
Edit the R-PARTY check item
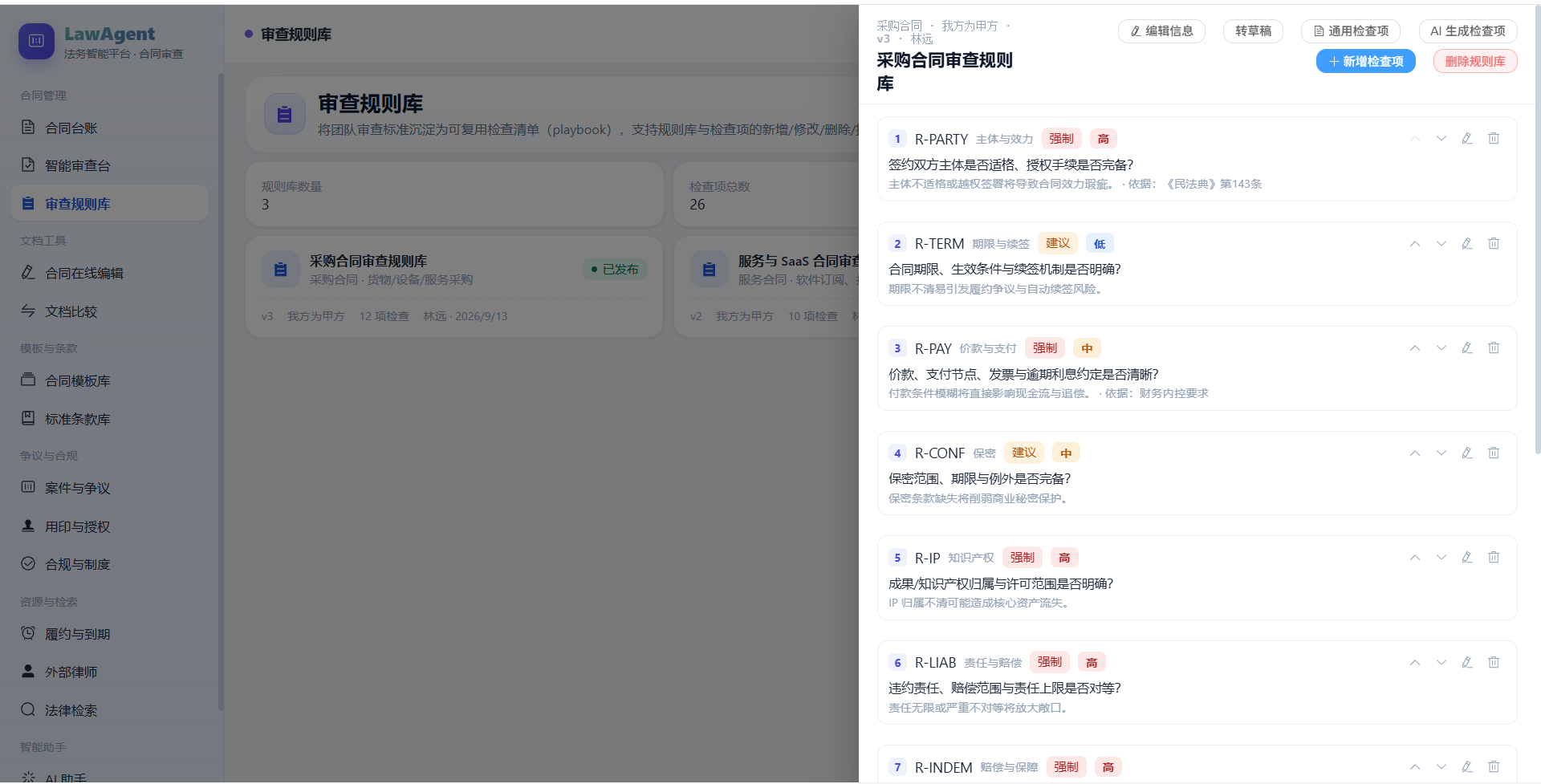tap(1467, 139)
